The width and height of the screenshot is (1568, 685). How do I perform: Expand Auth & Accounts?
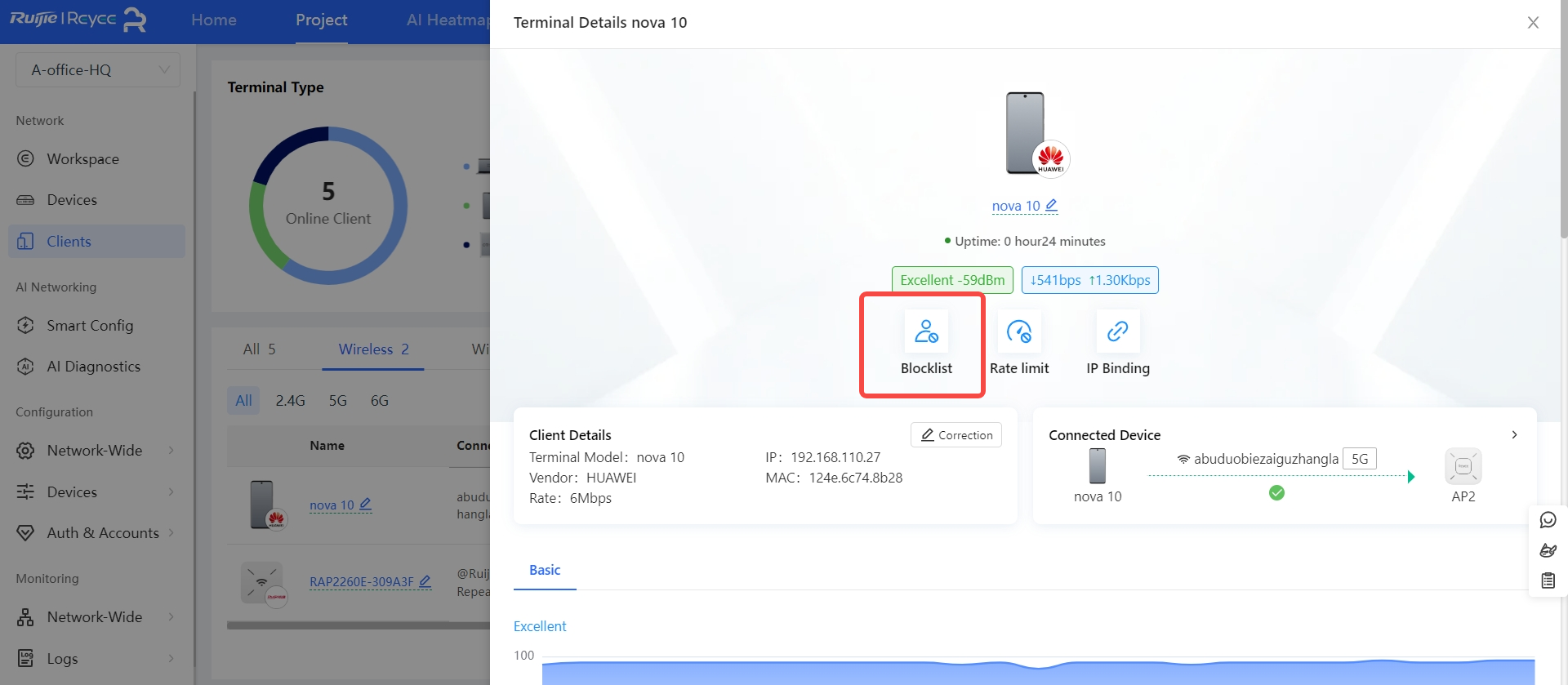click(96, 533)
